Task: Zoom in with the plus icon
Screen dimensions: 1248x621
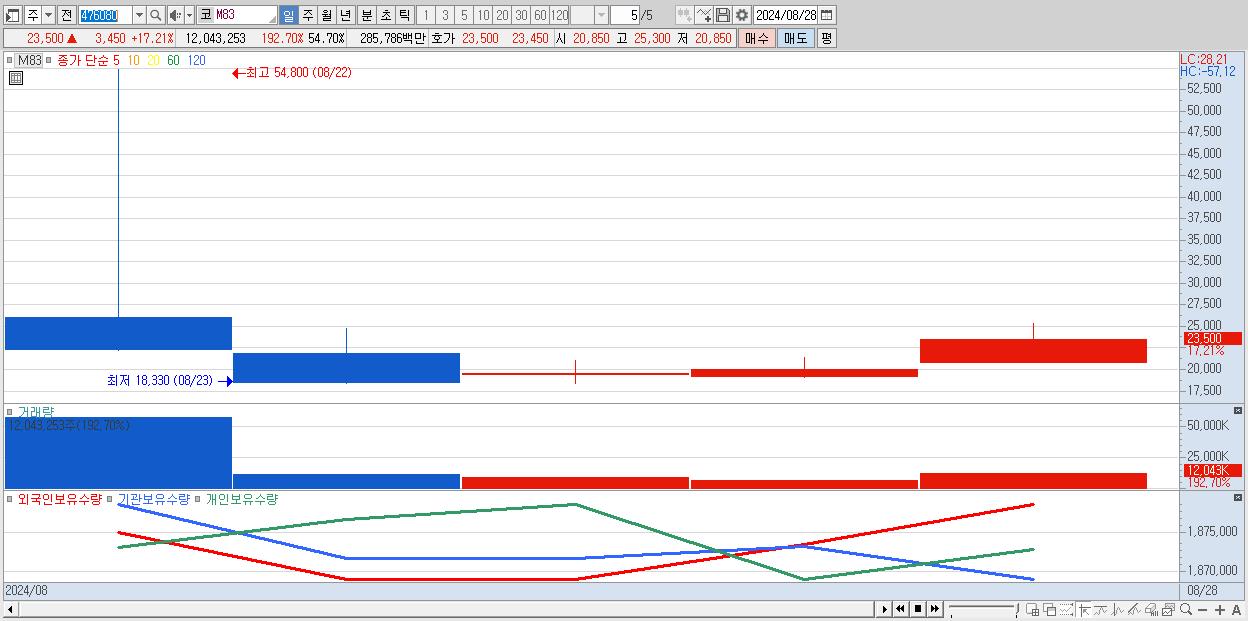Action: 1220,610
